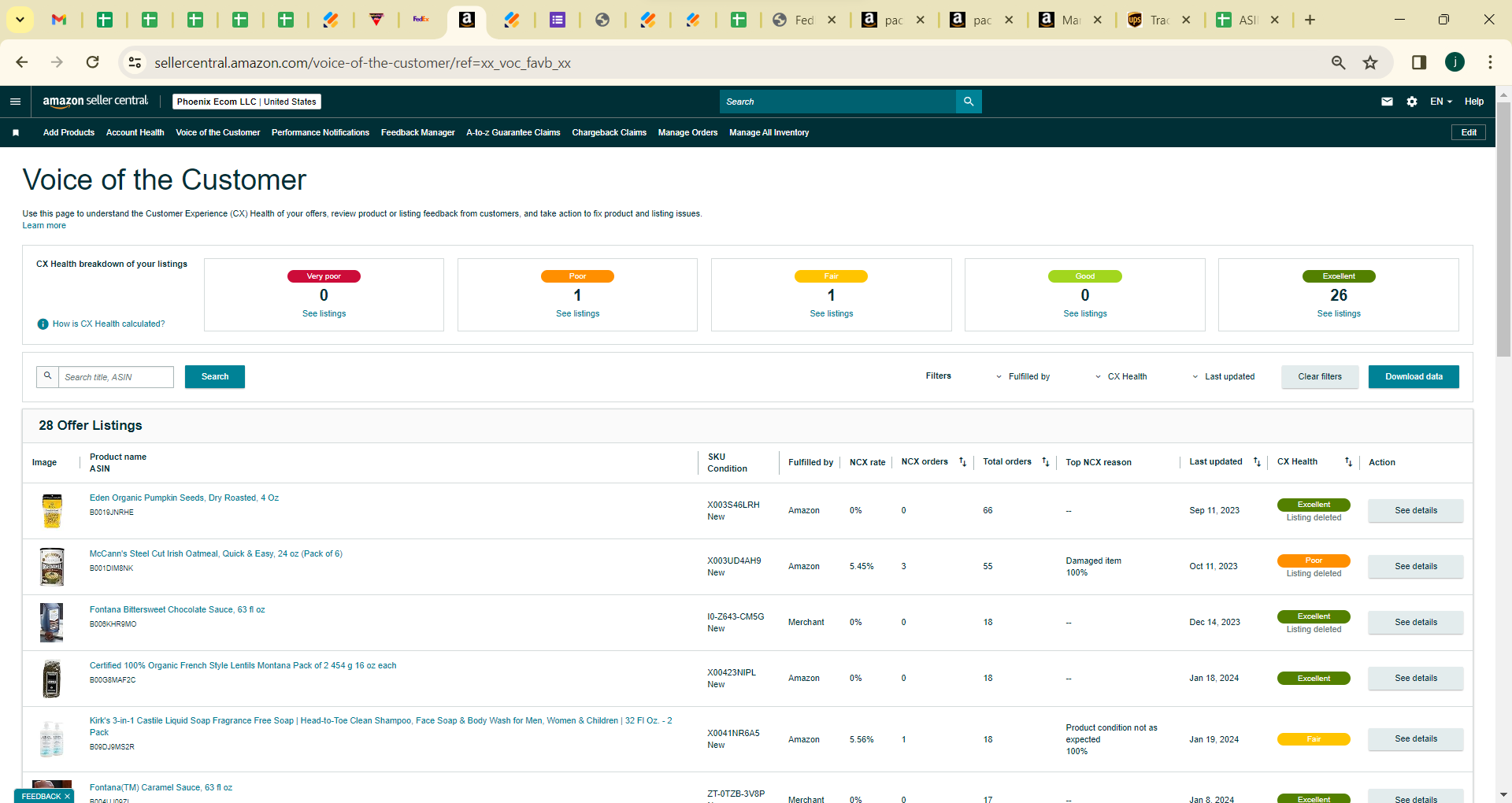Click Clear filters button
Viewport: 1512px width, 803px height.
(1320, 377)
